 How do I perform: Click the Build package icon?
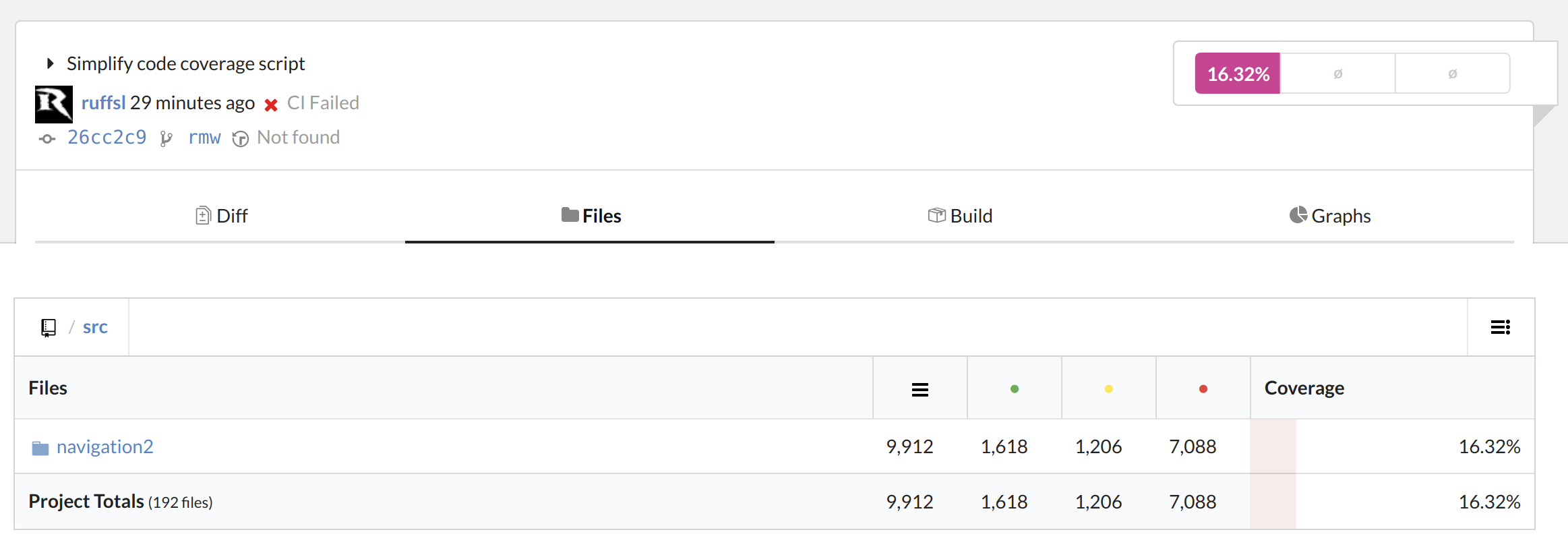click(936, 214)
